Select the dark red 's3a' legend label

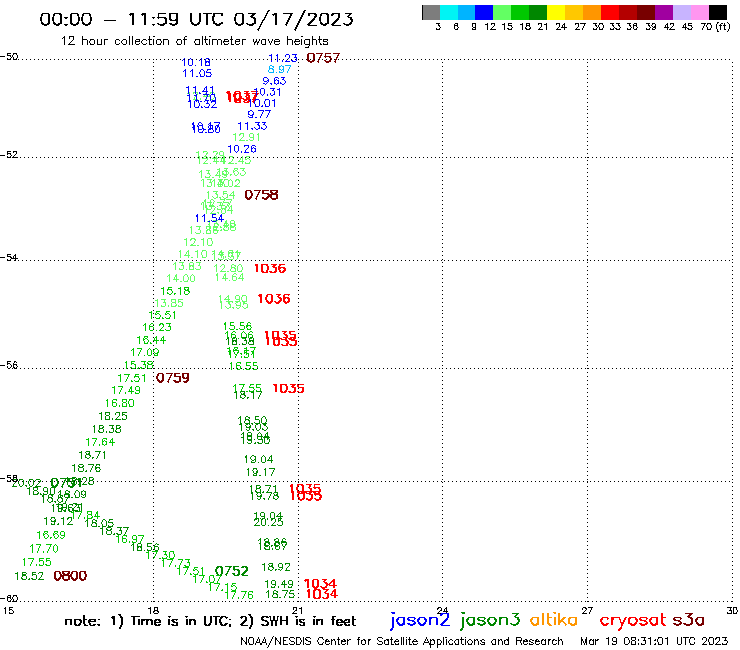[689, 620]
